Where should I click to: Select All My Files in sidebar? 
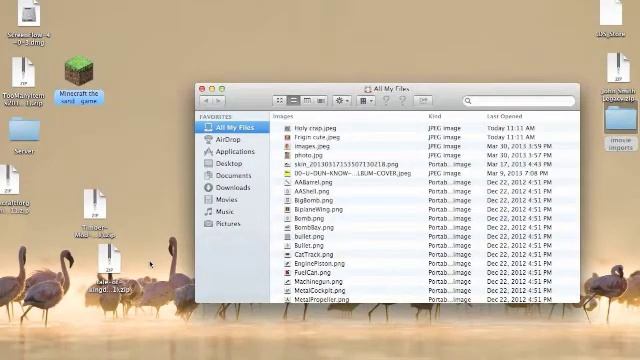232,127
